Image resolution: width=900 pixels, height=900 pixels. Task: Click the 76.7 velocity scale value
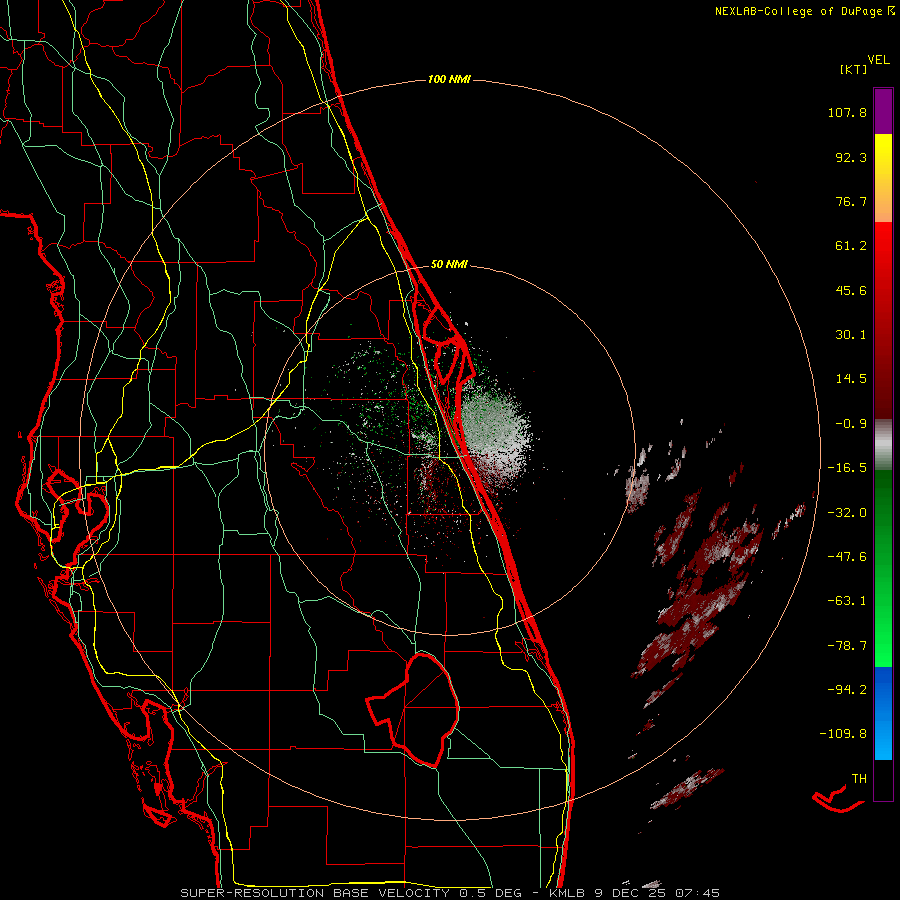(851, 201)
